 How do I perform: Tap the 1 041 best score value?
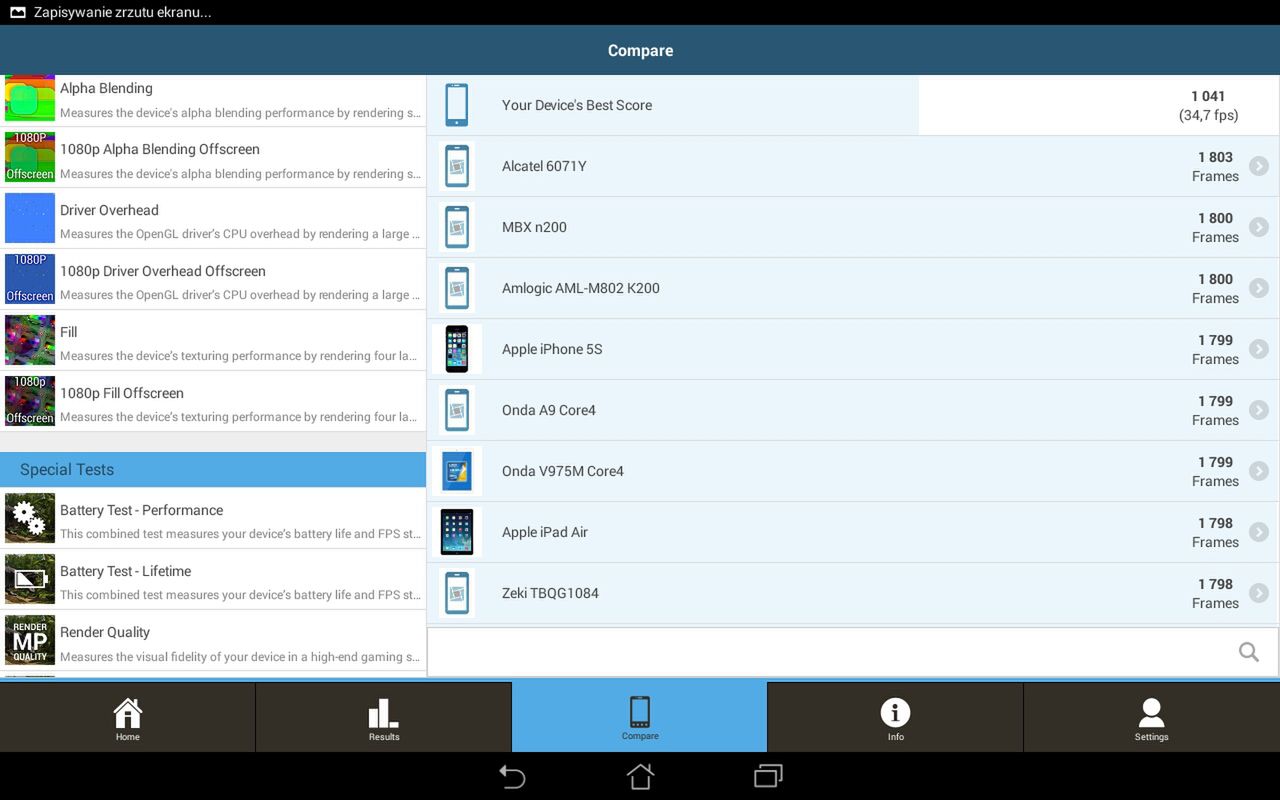[x=1208, y=96]
